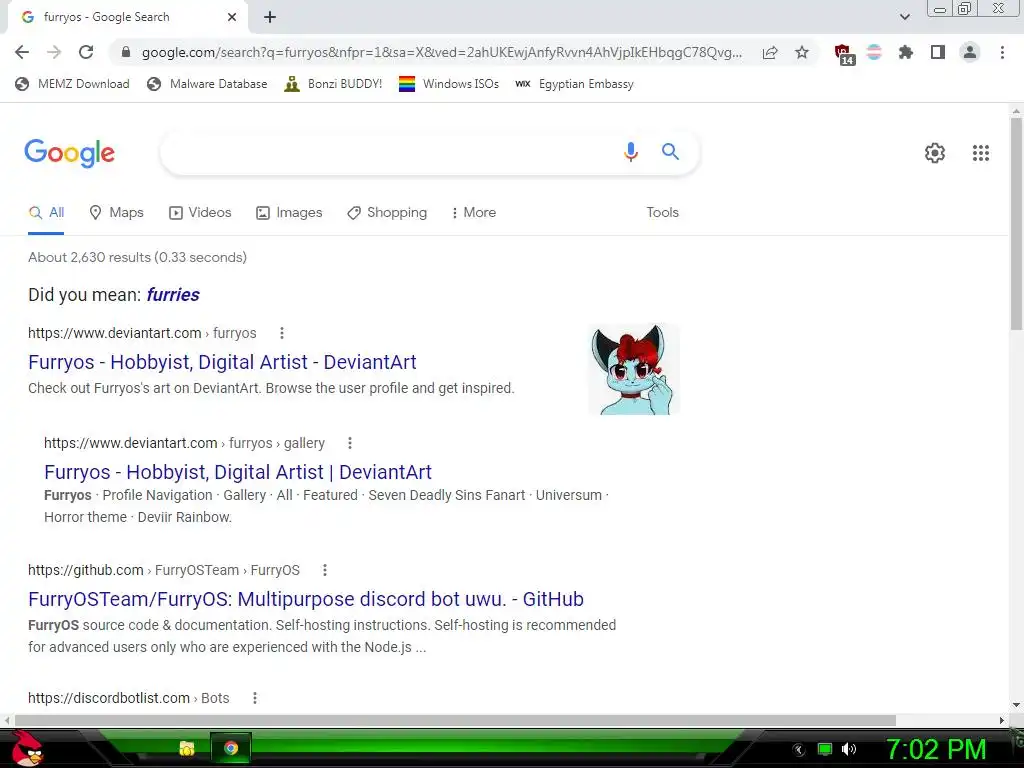This screenshot has height=768, width=1024.
Task: Click the 7:02 PM taskbar clock
Action: (x=936, y=749)
